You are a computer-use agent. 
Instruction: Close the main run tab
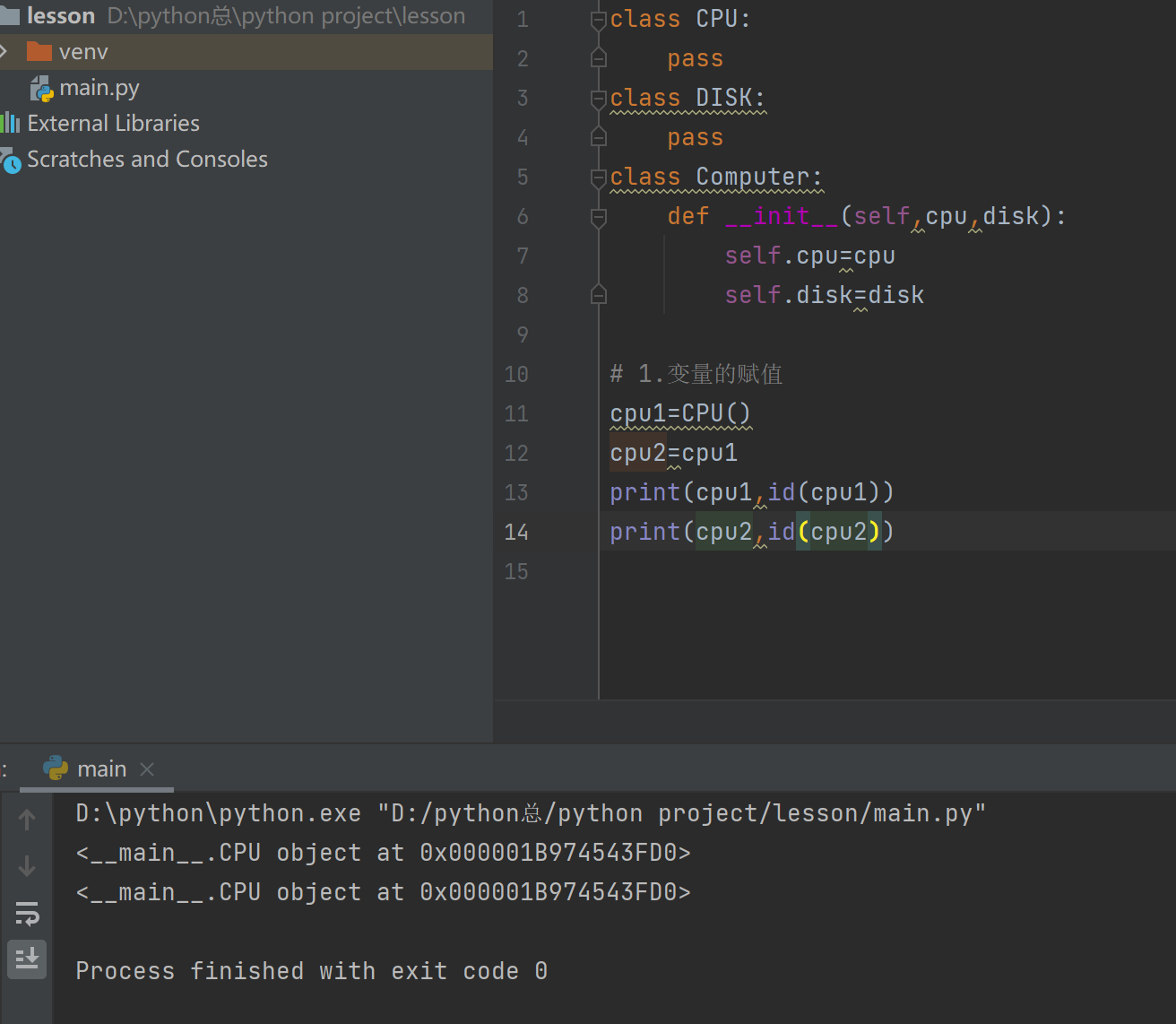pos(148,769)
